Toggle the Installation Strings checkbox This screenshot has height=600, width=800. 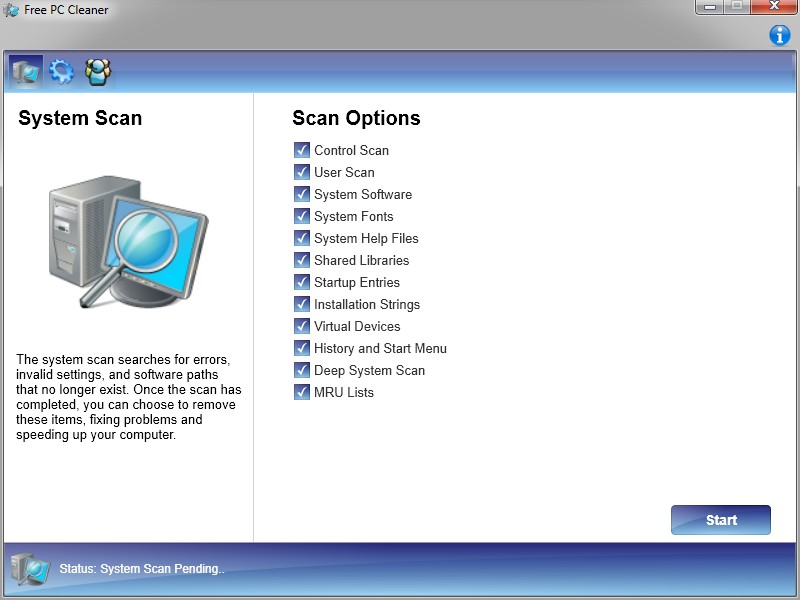coord(302,304)
